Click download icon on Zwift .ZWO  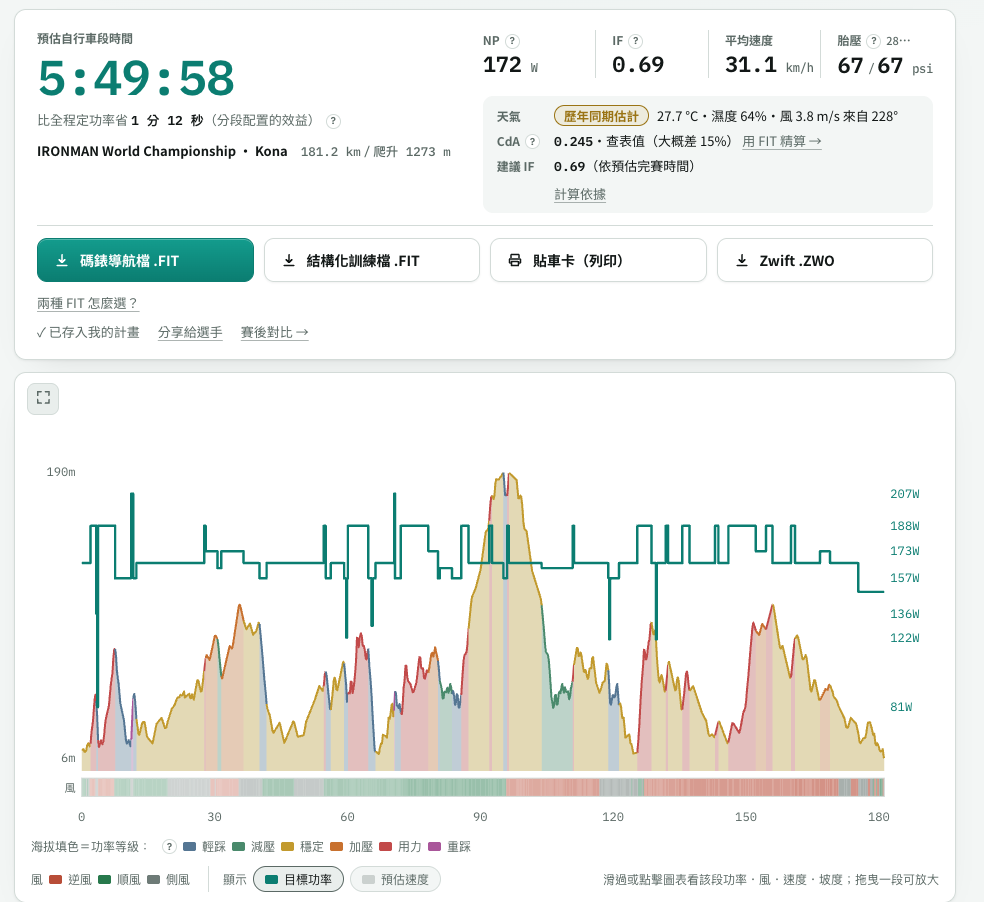(x=742, y=260)
